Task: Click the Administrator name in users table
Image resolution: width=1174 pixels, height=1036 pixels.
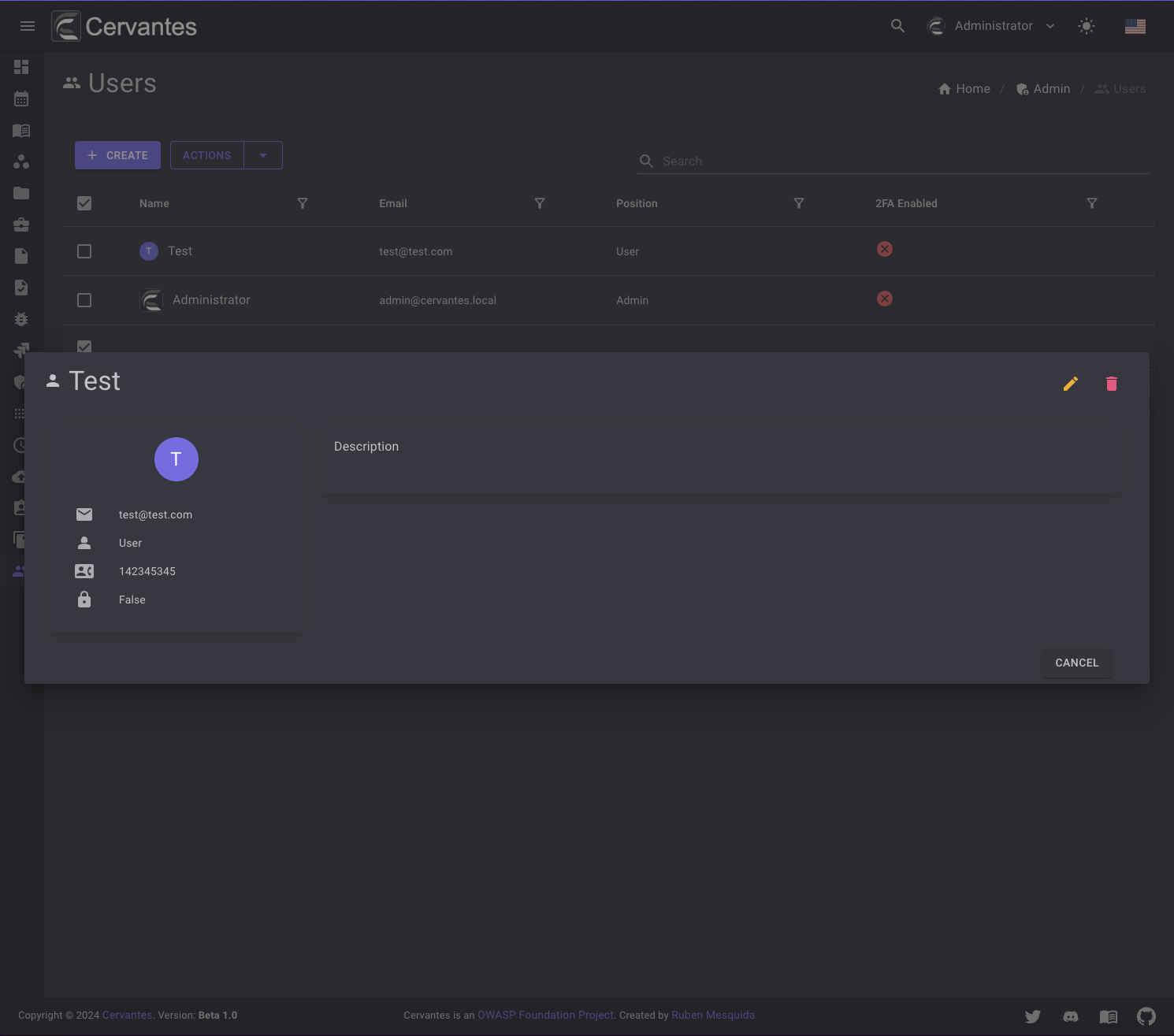Action: pos(211,299)
